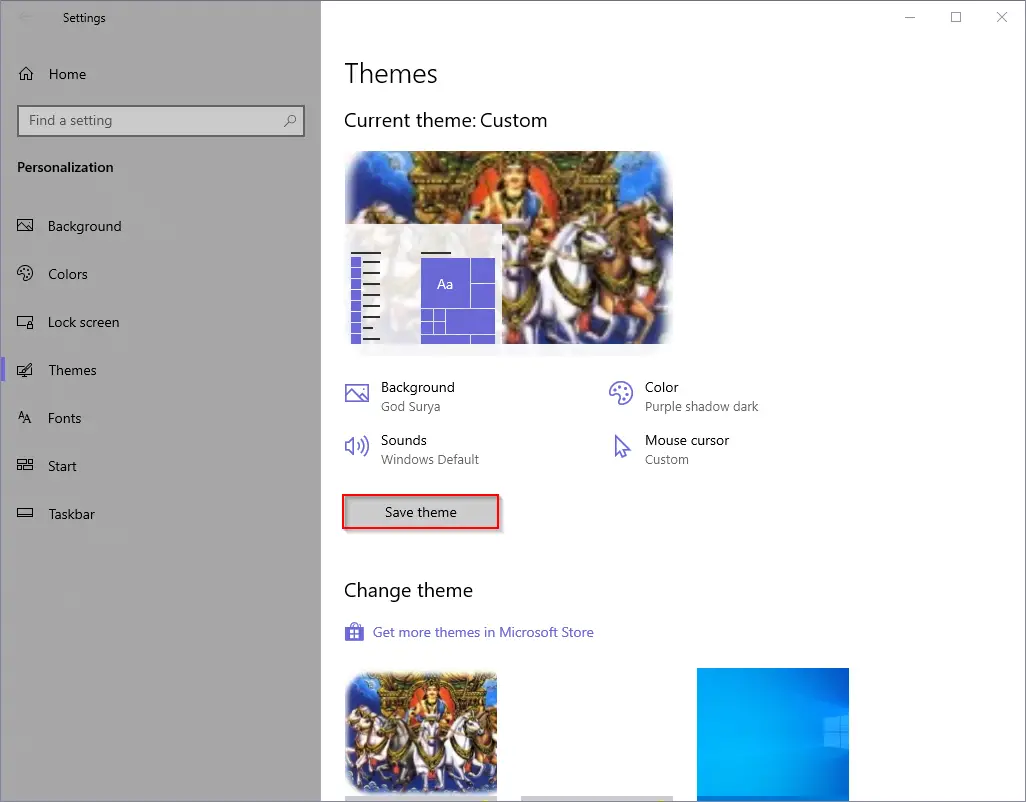
Task: Select Themes in the sidebar
Action: [x=160, y=370]
